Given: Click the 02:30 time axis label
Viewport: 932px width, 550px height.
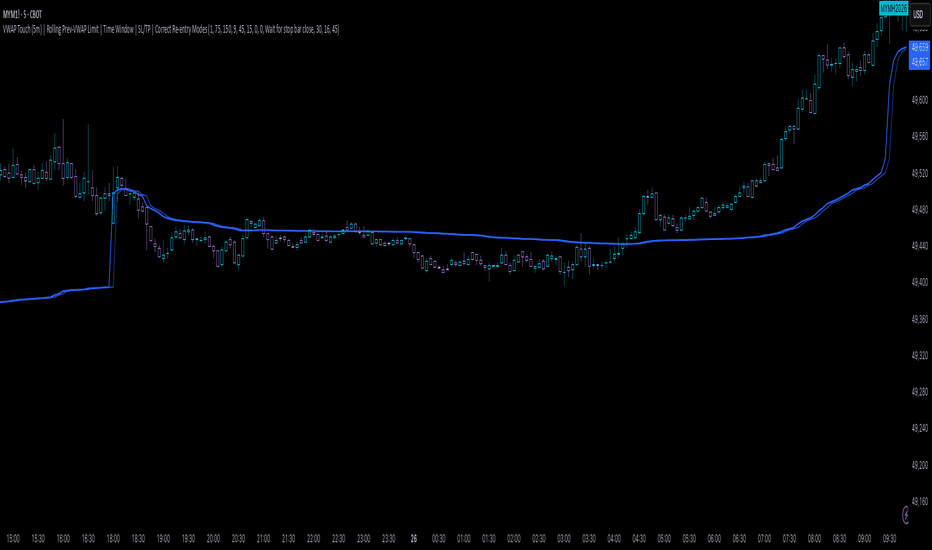Looking at the screenshot, I should 539,539.
